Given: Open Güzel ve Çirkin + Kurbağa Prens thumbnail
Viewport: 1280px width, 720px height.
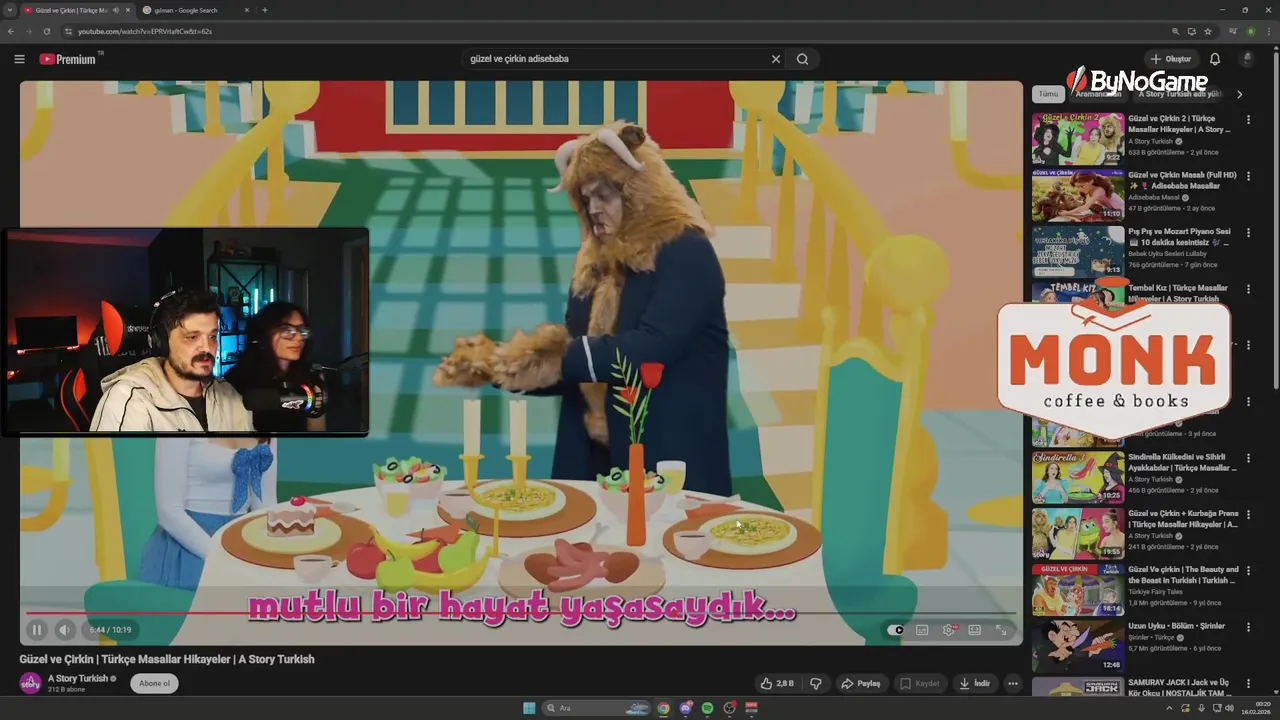Looking at the screenshot, I should click(x=1078, y=533).
